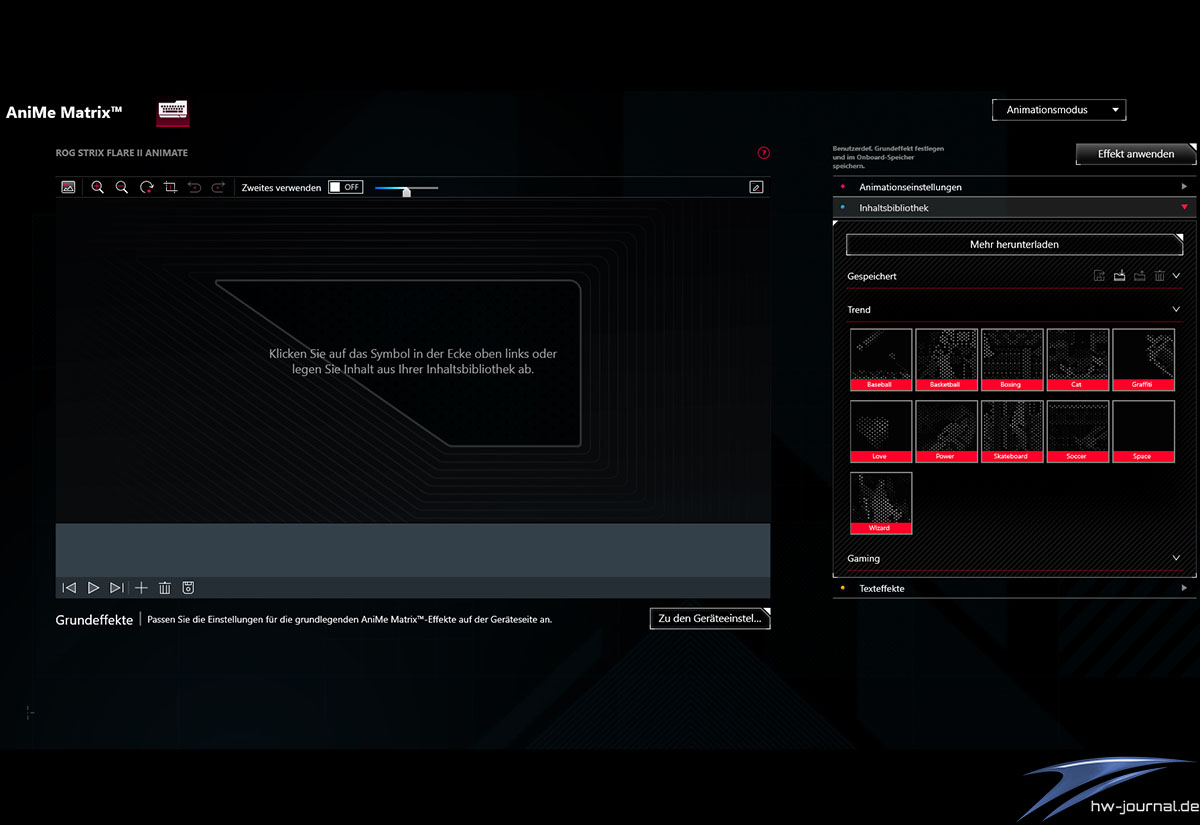Select the Boxing thumbnail
1200x825 pixels.
[1012, 359]
